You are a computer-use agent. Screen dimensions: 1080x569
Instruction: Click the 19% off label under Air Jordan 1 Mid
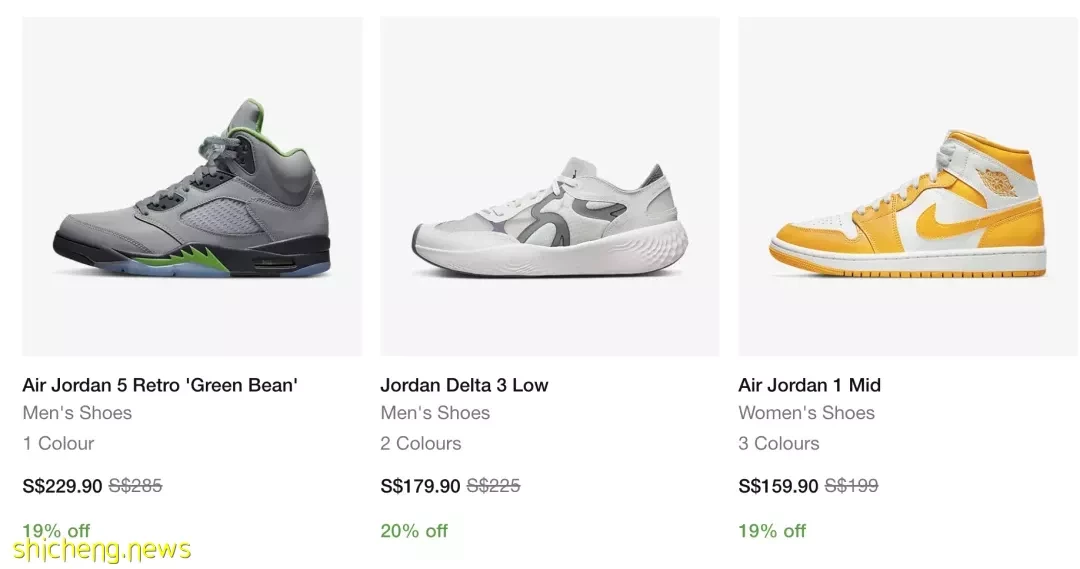pyautogui.click(x=772, y=530)
